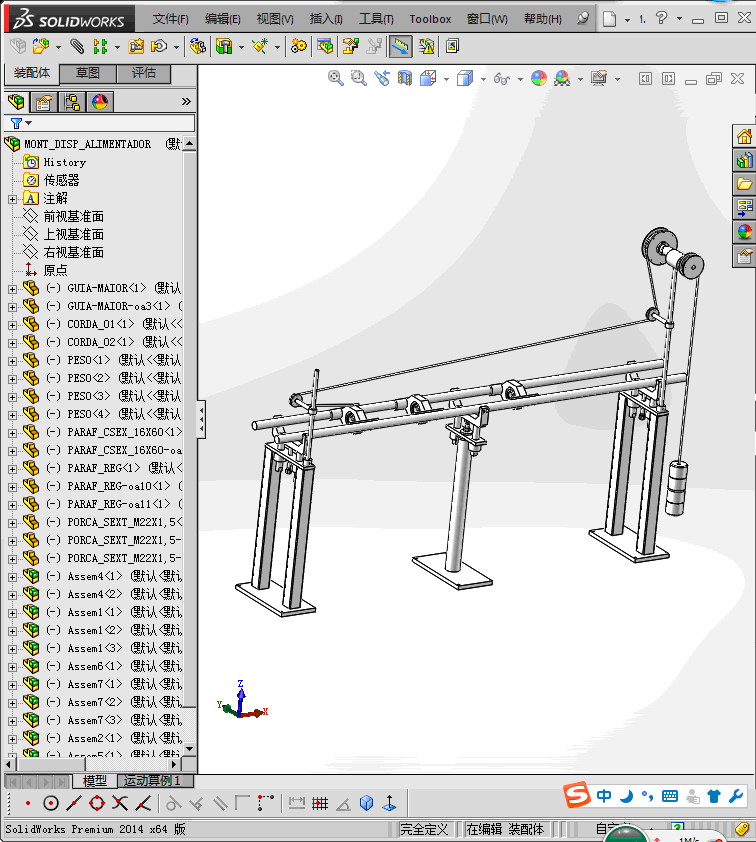
Task: Switch to the 模型 tab
Action: coord(94,781)
